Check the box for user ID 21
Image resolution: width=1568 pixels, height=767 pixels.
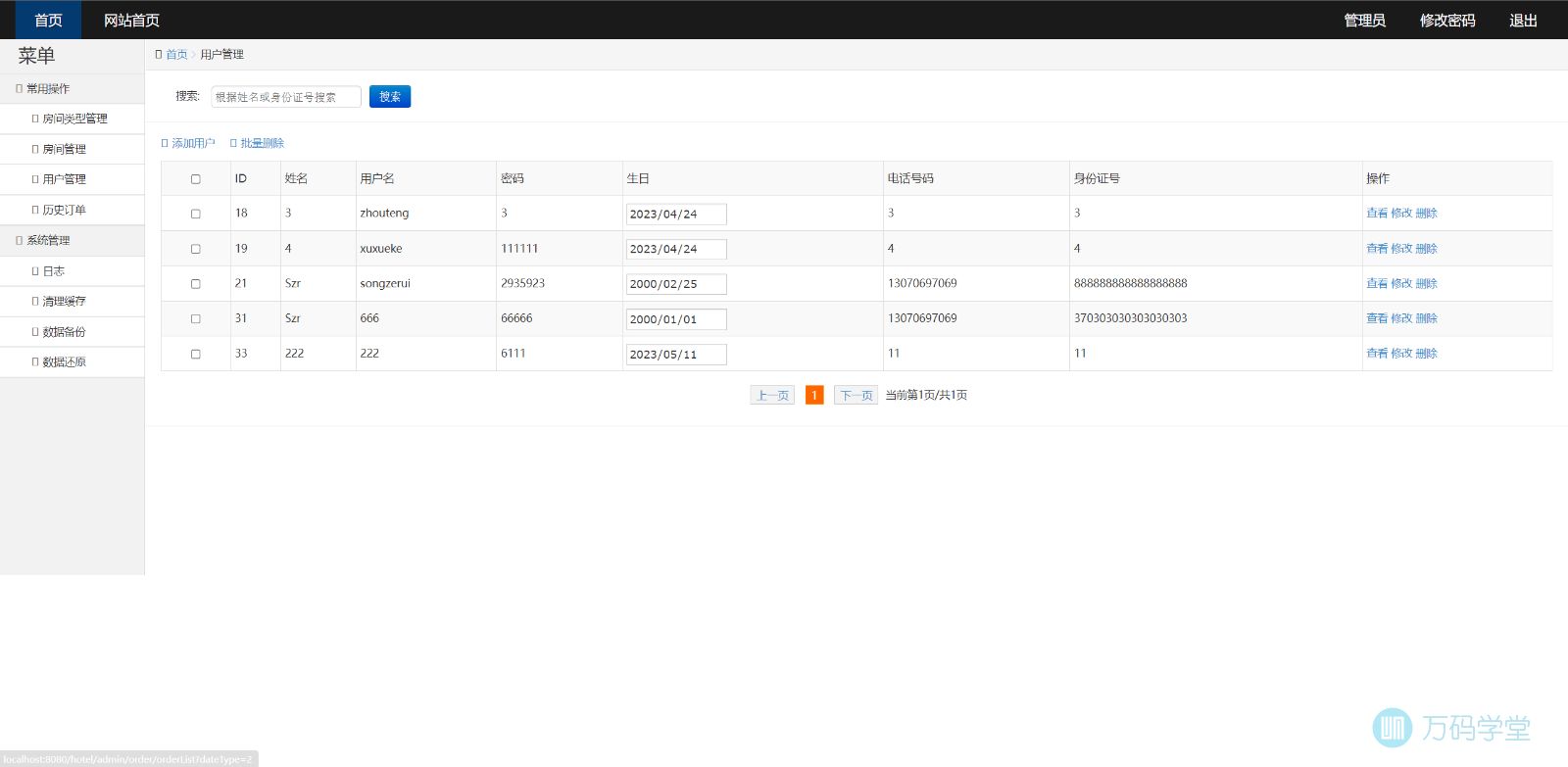click(x=195, y=284)
